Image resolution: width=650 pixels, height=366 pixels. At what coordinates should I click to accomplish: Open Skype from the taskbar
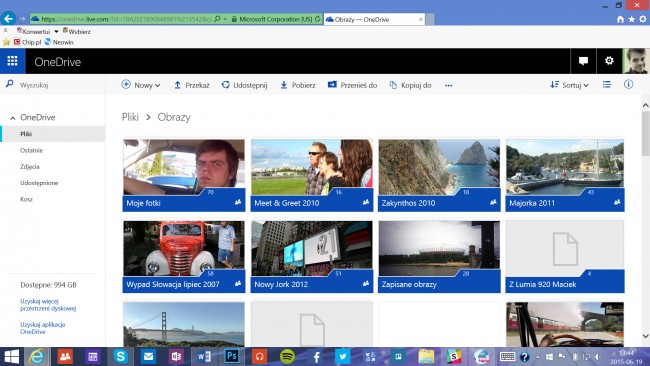click(120, 356)
